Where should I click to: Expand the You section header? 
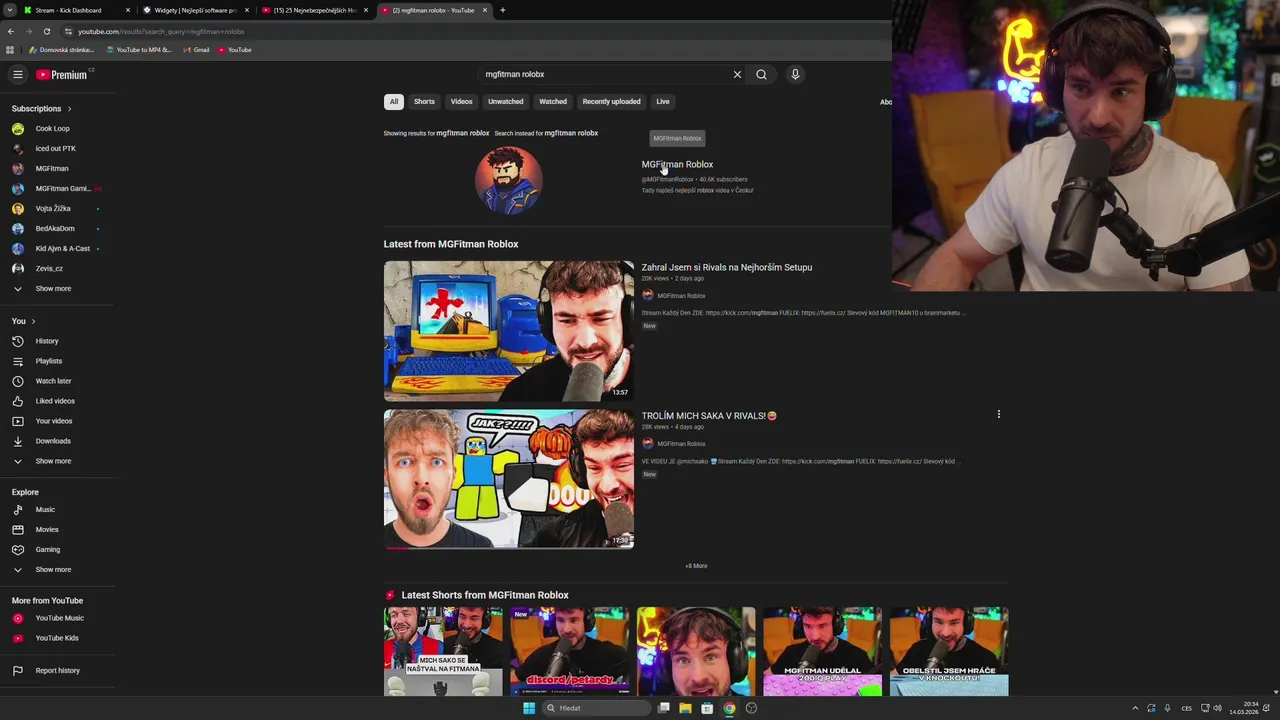(x=23, y=321)
